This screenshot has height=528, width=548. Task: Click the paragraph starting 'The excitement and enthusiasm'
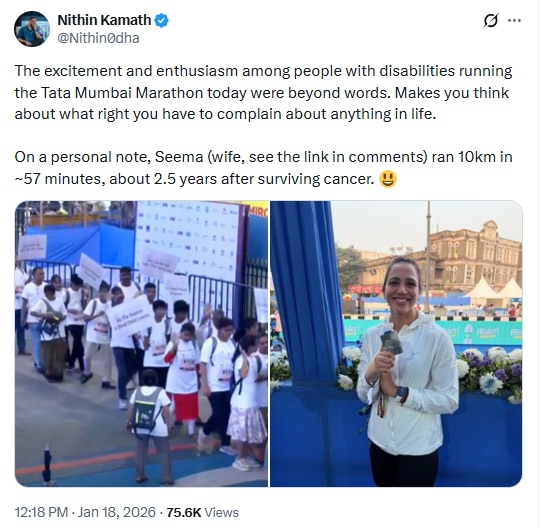point(264,93)
